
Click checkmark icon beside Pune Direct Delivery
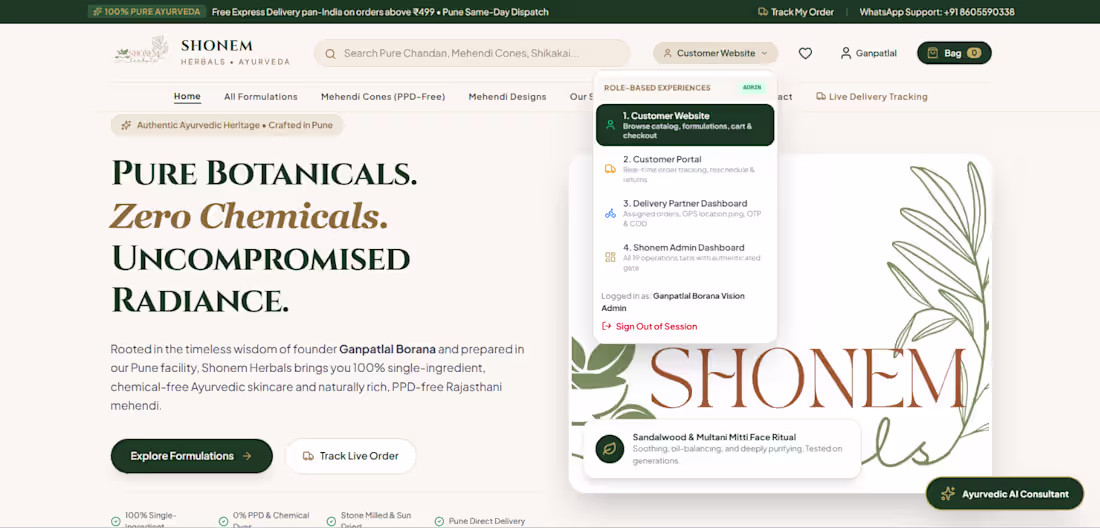pos(439,521)
